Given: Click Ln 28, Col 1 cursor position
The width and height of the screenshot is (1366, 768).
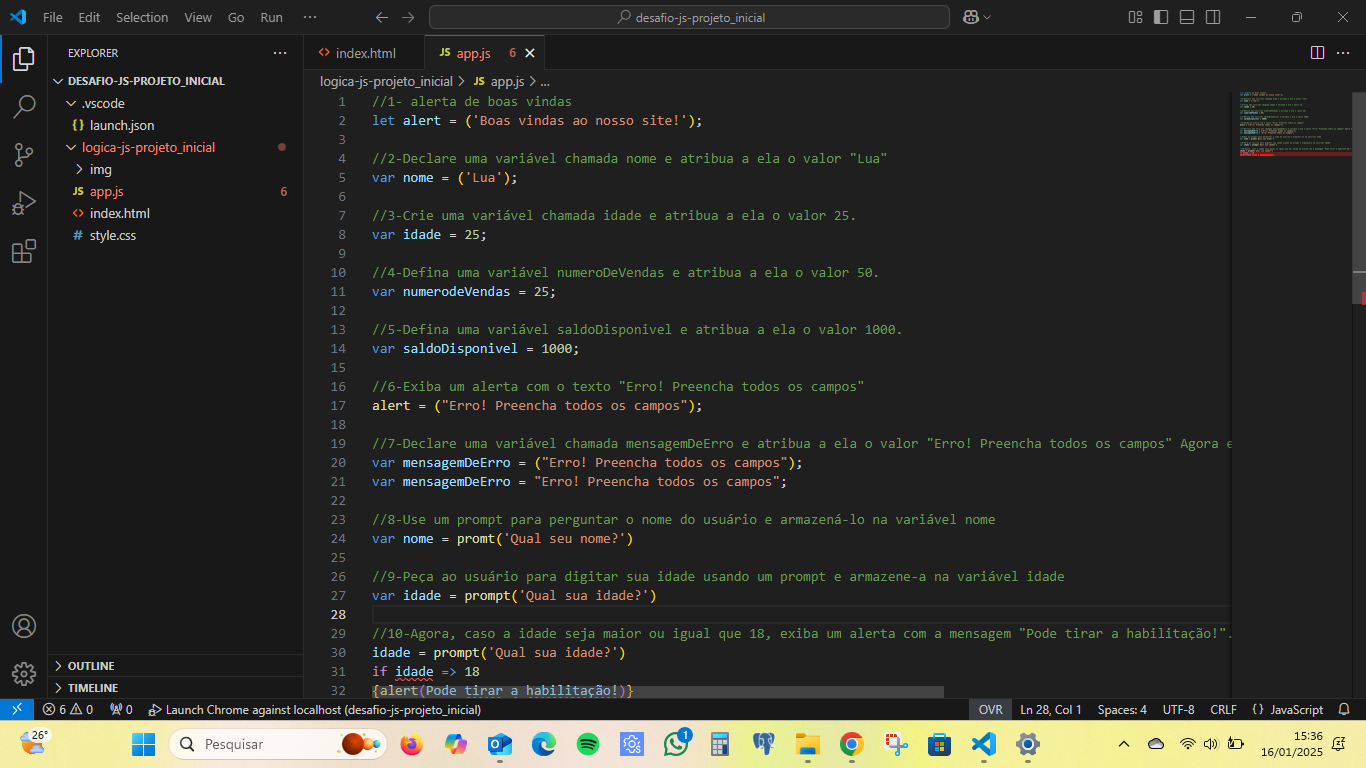Looking at the screenshot, I should tap(1051, 709).
